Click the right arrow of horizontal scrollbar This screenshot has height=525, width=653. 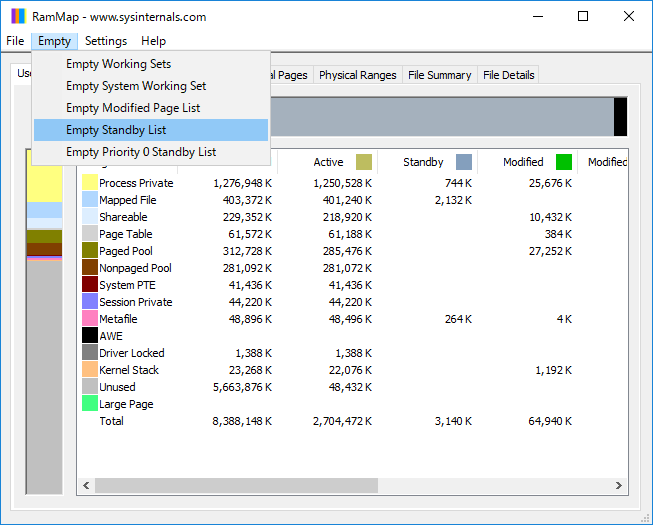pyautogui.click(x=618, y=485)
